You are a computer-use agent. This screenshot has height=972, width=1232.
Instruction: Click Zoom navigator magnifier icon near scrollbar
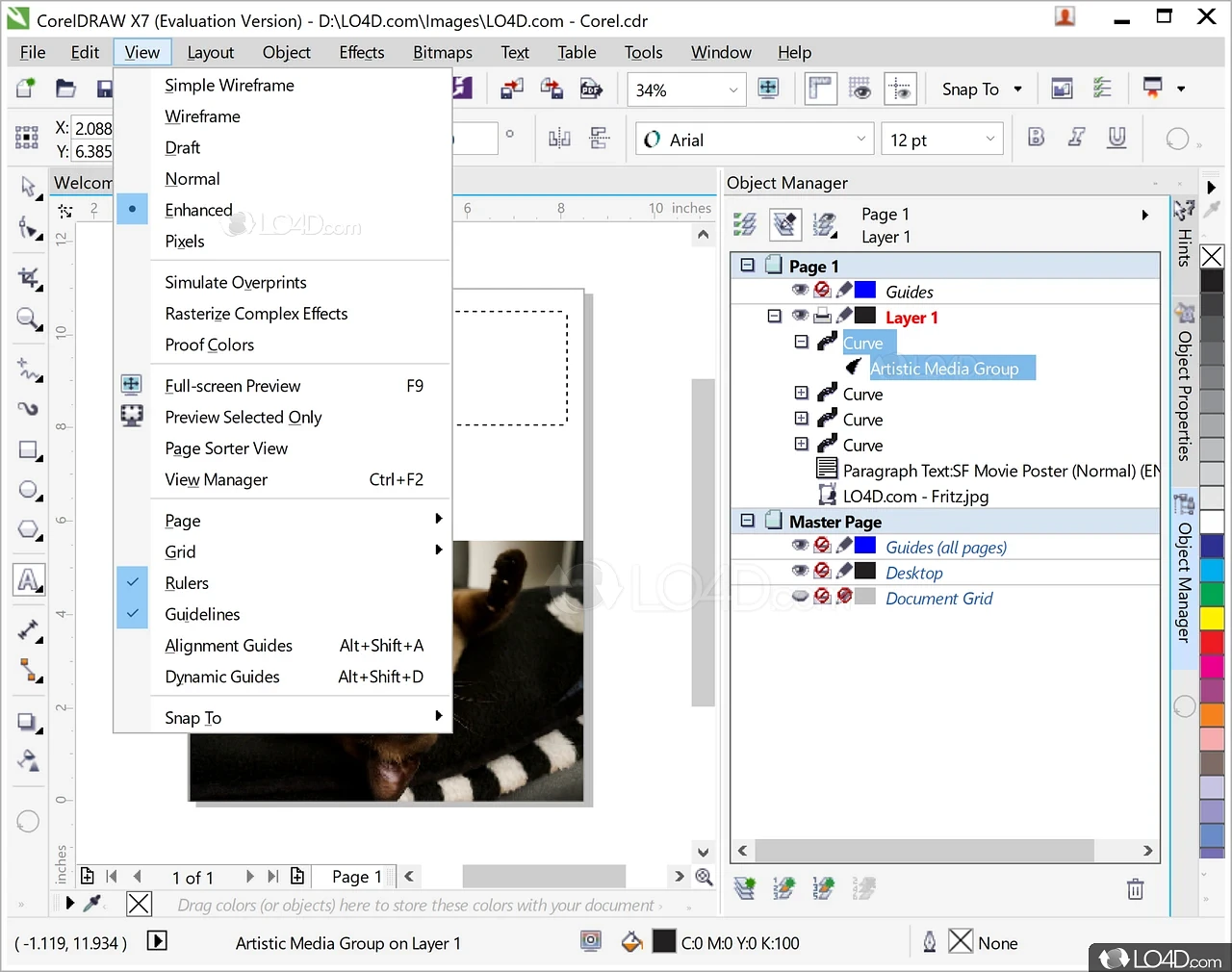704,877
